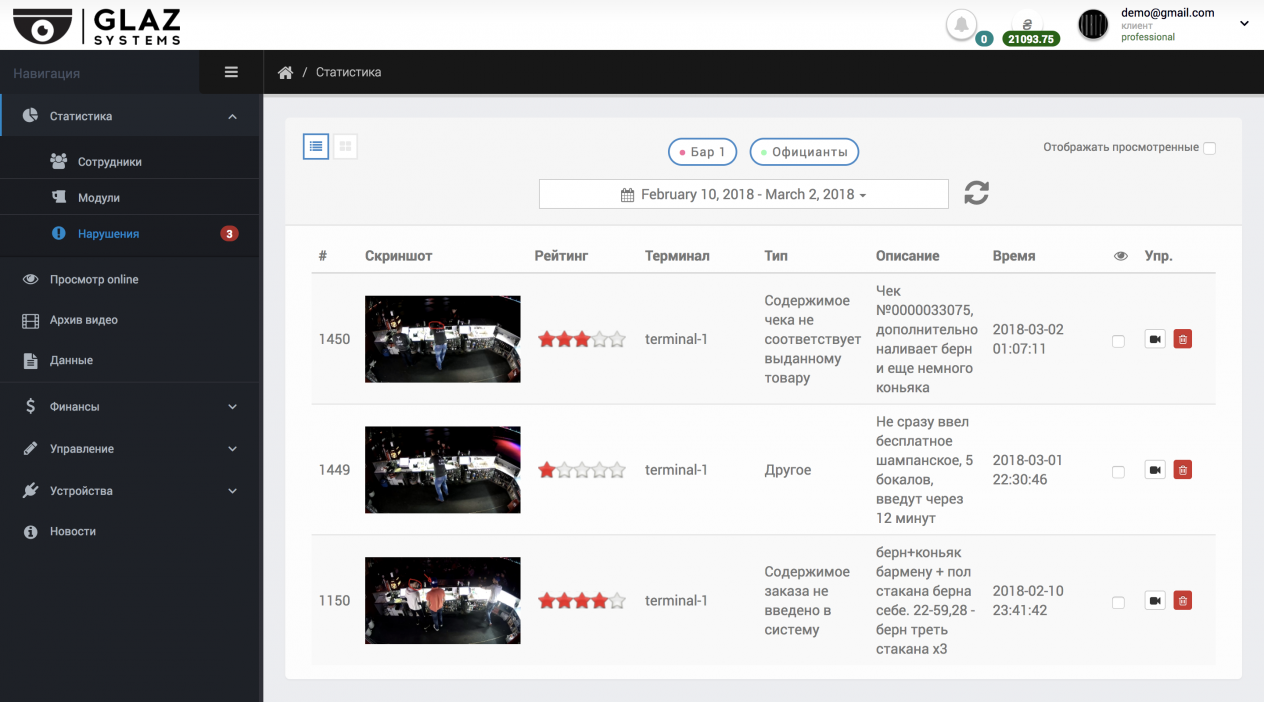Click the 'Бар 1' filter button
Viewport: 1264px width, 702px height.
pyautogui.click(x=702, y=152)
